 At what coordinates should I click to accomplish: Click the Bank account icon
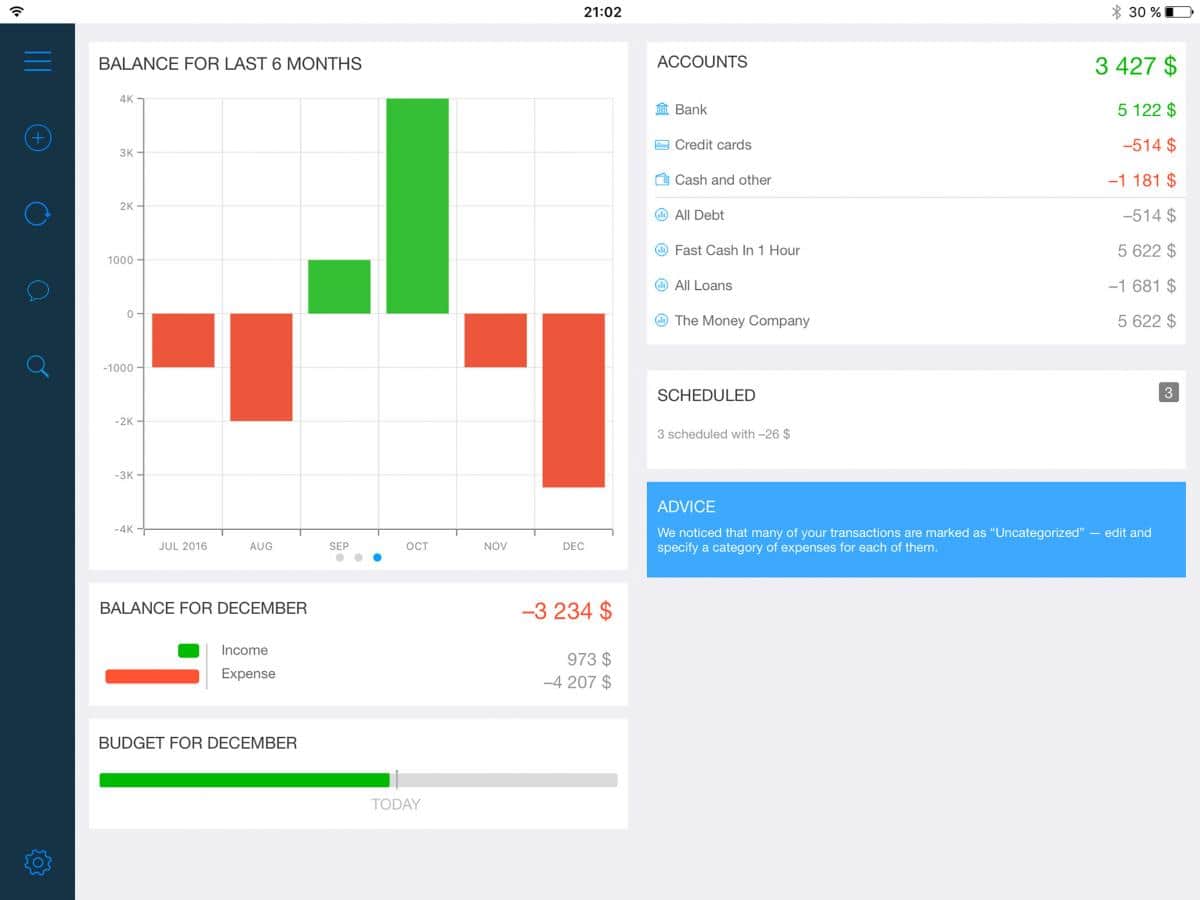[662, 109]
